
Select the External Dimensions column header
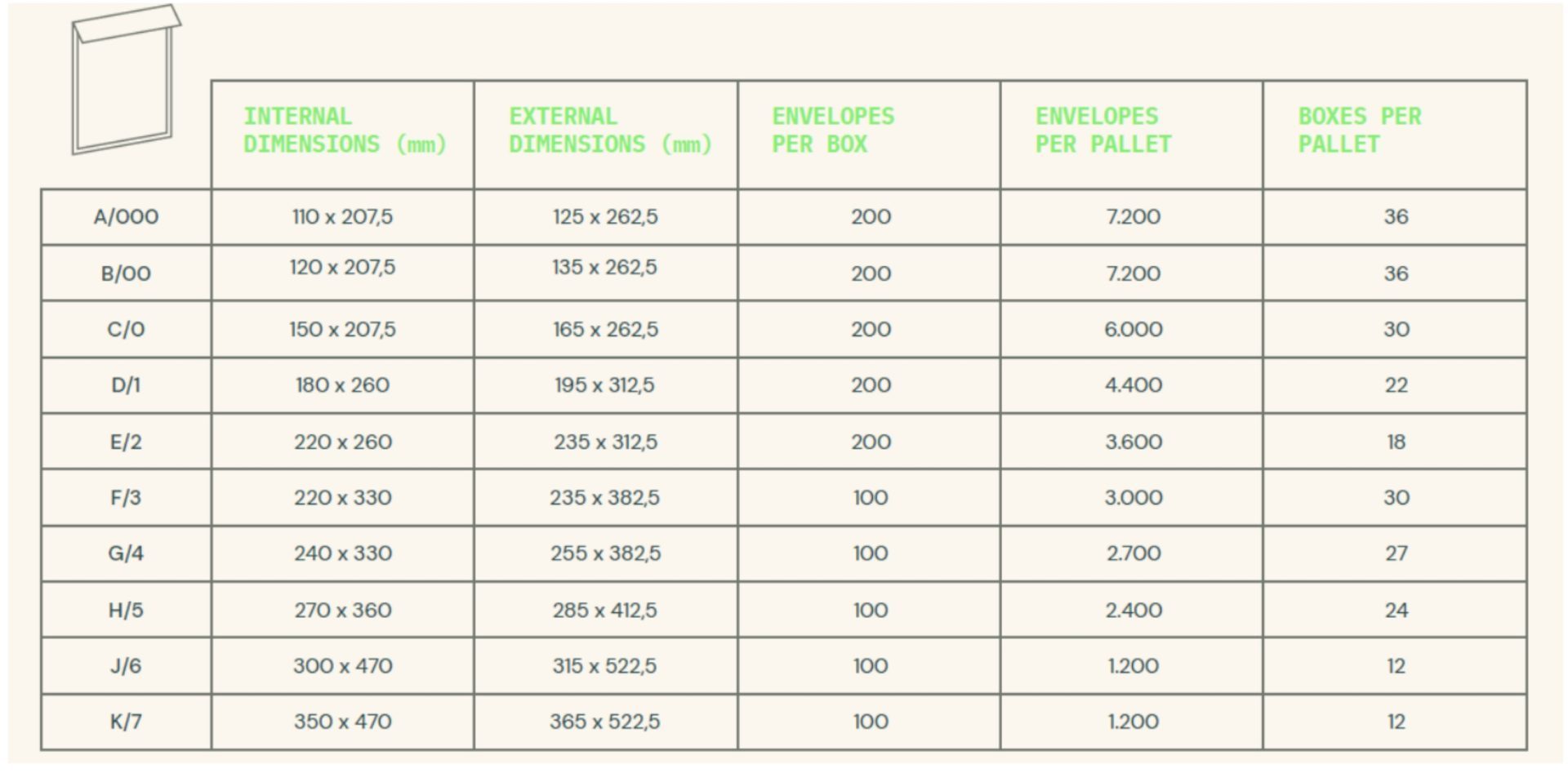coord(610,131)
